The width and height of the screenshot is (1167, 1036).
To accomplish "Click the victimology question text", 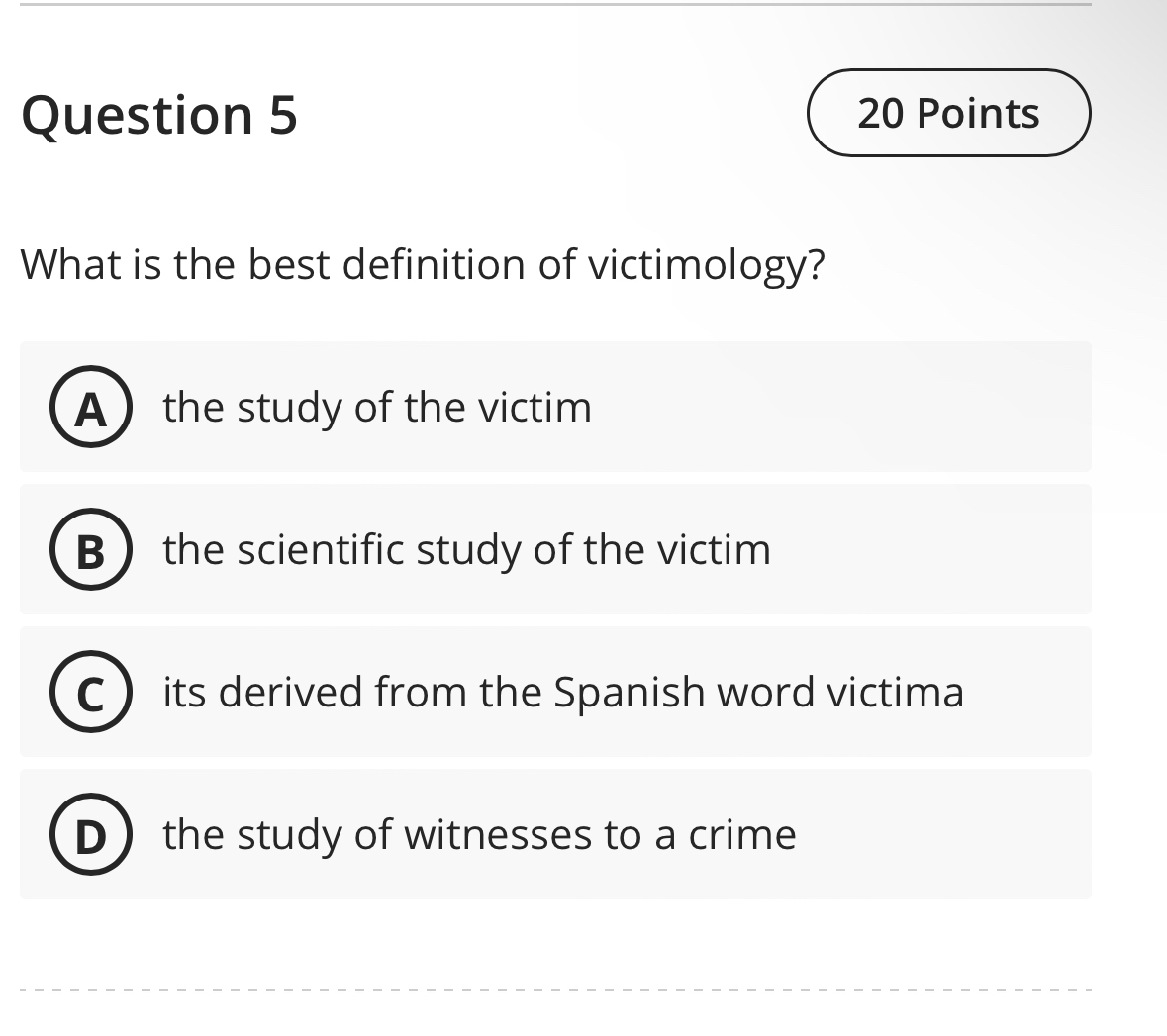I will pos(423,263).
